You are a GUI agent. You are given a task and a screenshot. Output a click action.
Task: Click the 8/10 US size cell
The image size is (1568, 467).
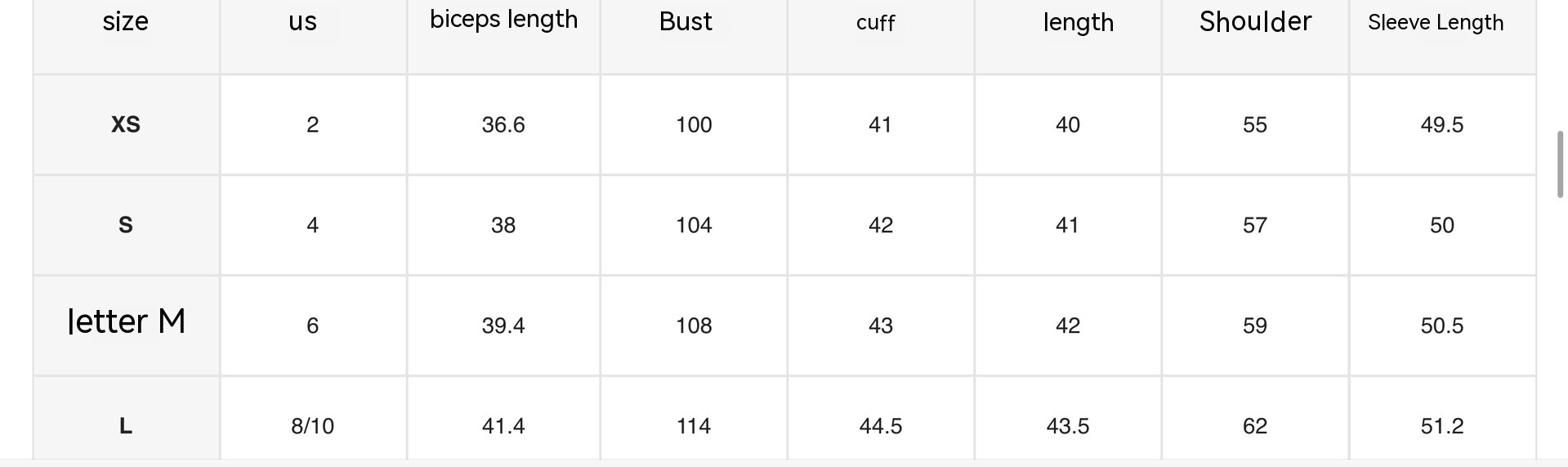(x=313, y=426)
